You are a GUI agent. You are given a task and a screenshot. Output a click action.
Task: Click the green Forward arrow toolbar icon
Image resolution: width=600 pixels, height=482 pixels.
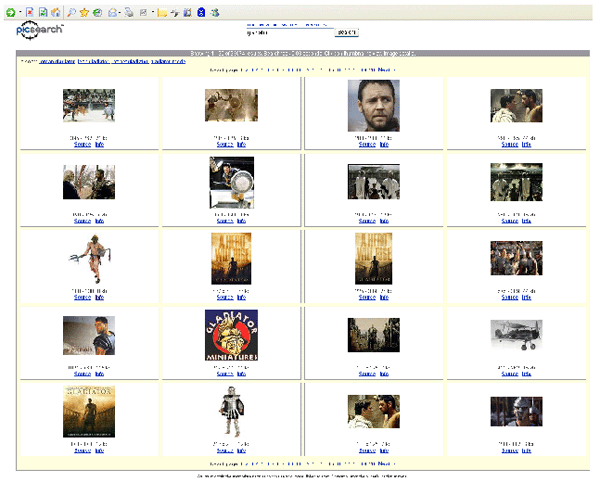coord(10,13)
